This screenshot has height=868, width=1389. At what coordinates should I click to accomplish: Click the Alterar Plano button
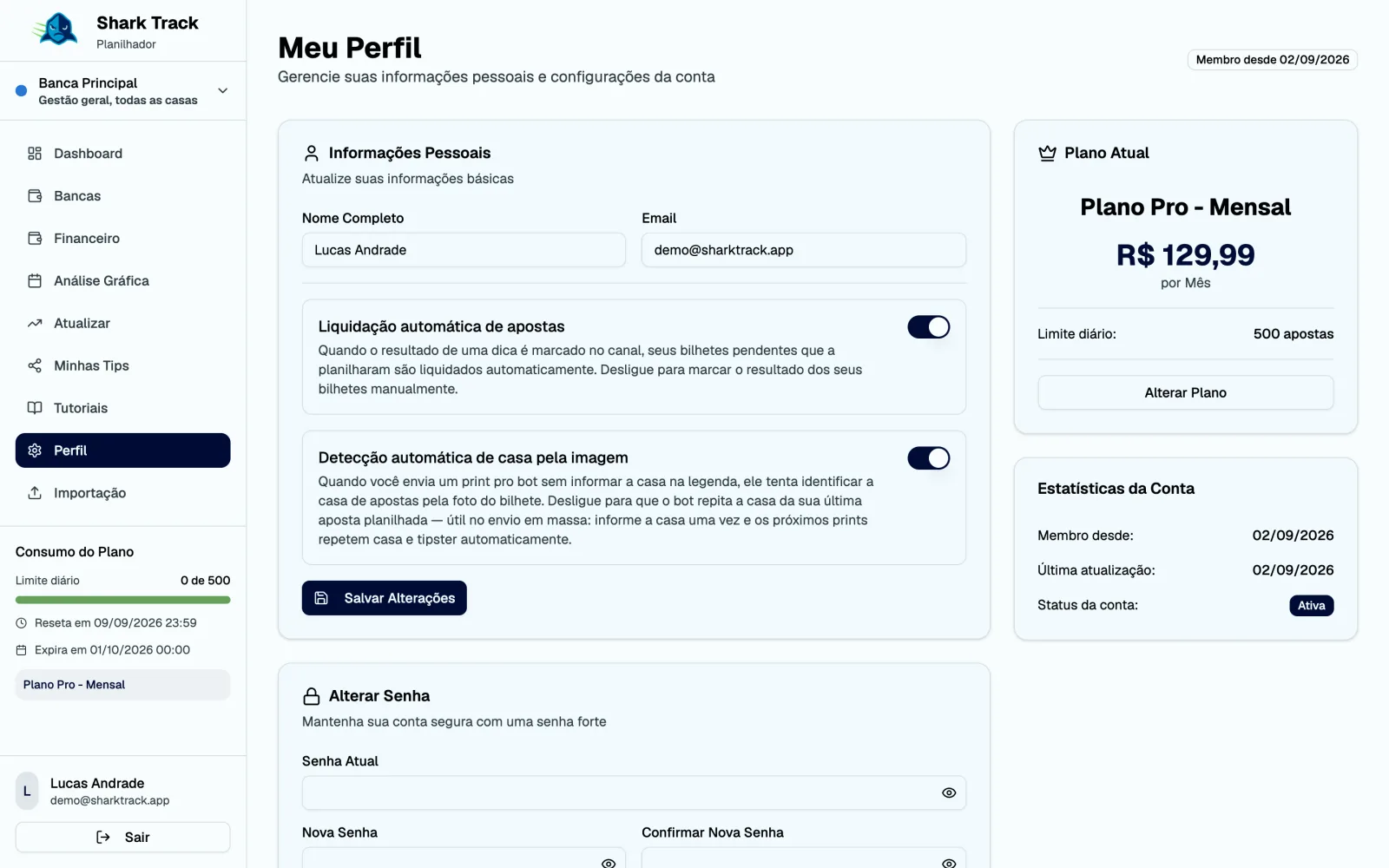[x=1186, y=392]
